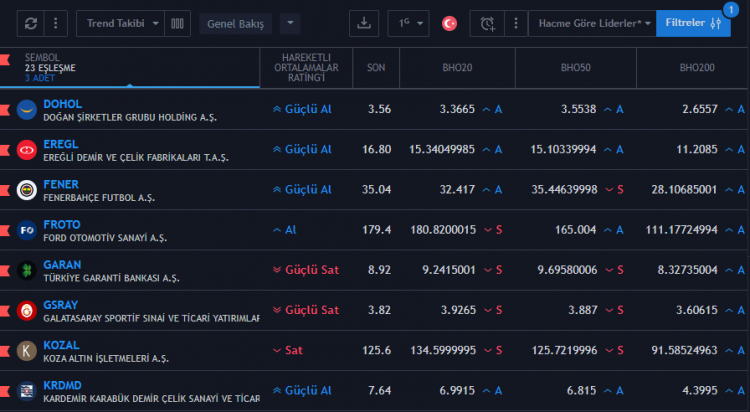Open three-dot menu next to alarm icon
This screenshot has height=412, width=750.
pos(516,23)
